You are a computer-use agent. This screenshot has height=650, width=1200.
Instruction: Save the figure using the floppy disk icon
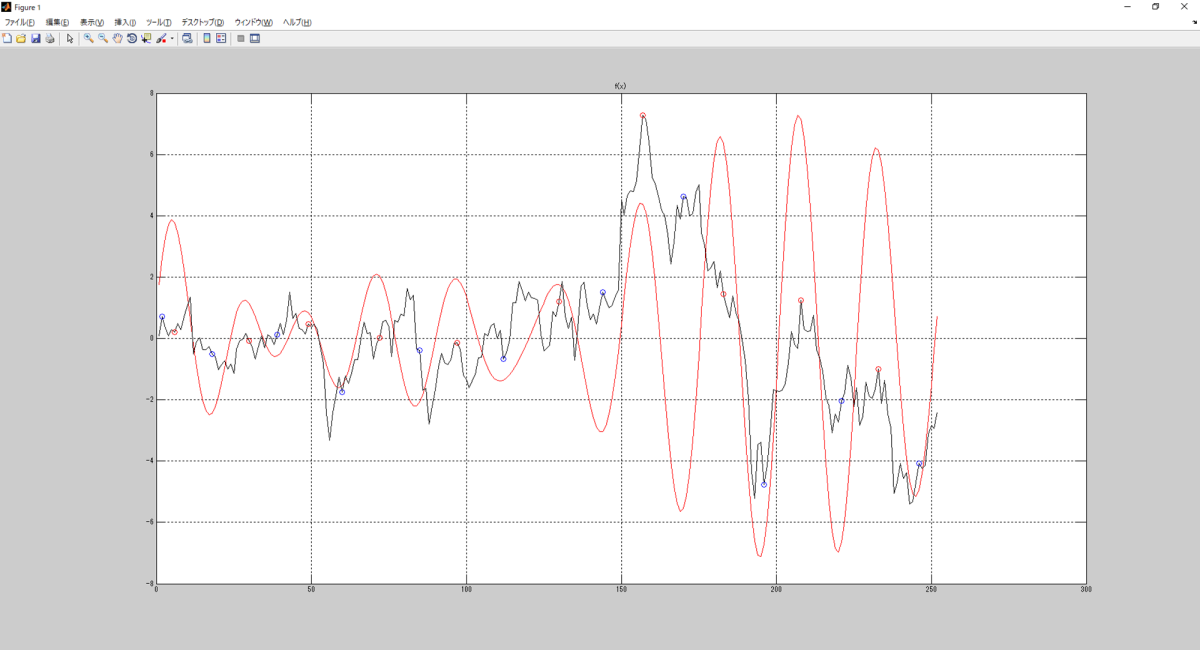pyautogui.click(x=35, y=38)
